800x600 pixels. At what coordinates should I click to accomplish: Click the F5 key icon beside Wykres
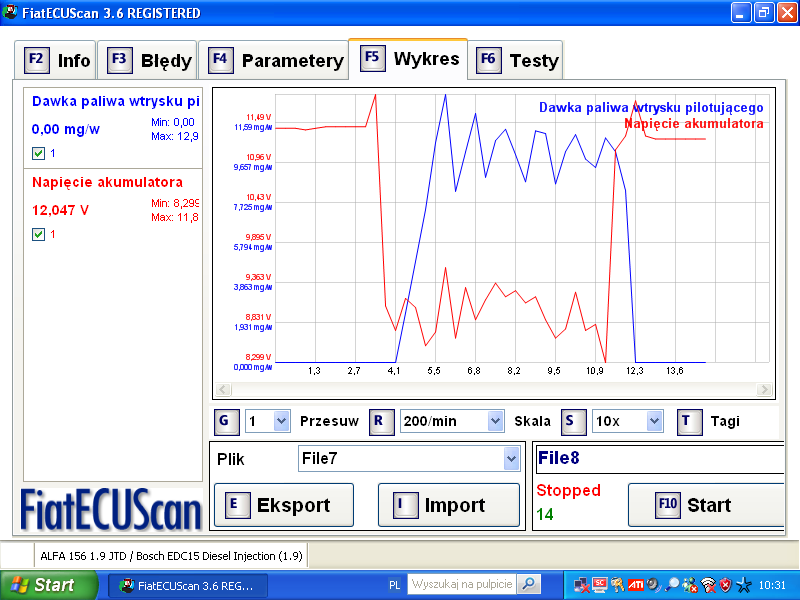pos(372,58)
